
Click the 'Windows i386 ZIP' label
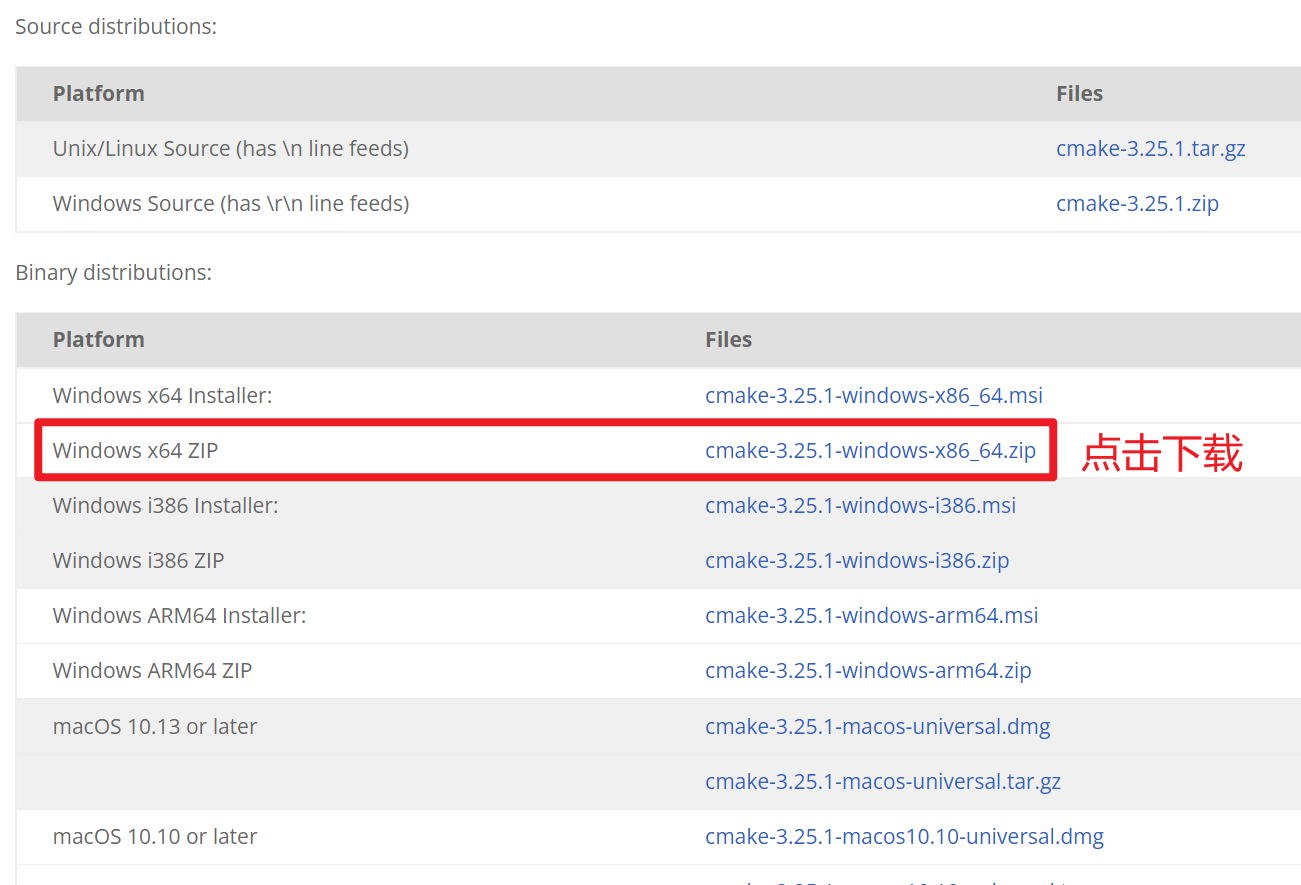138,561
